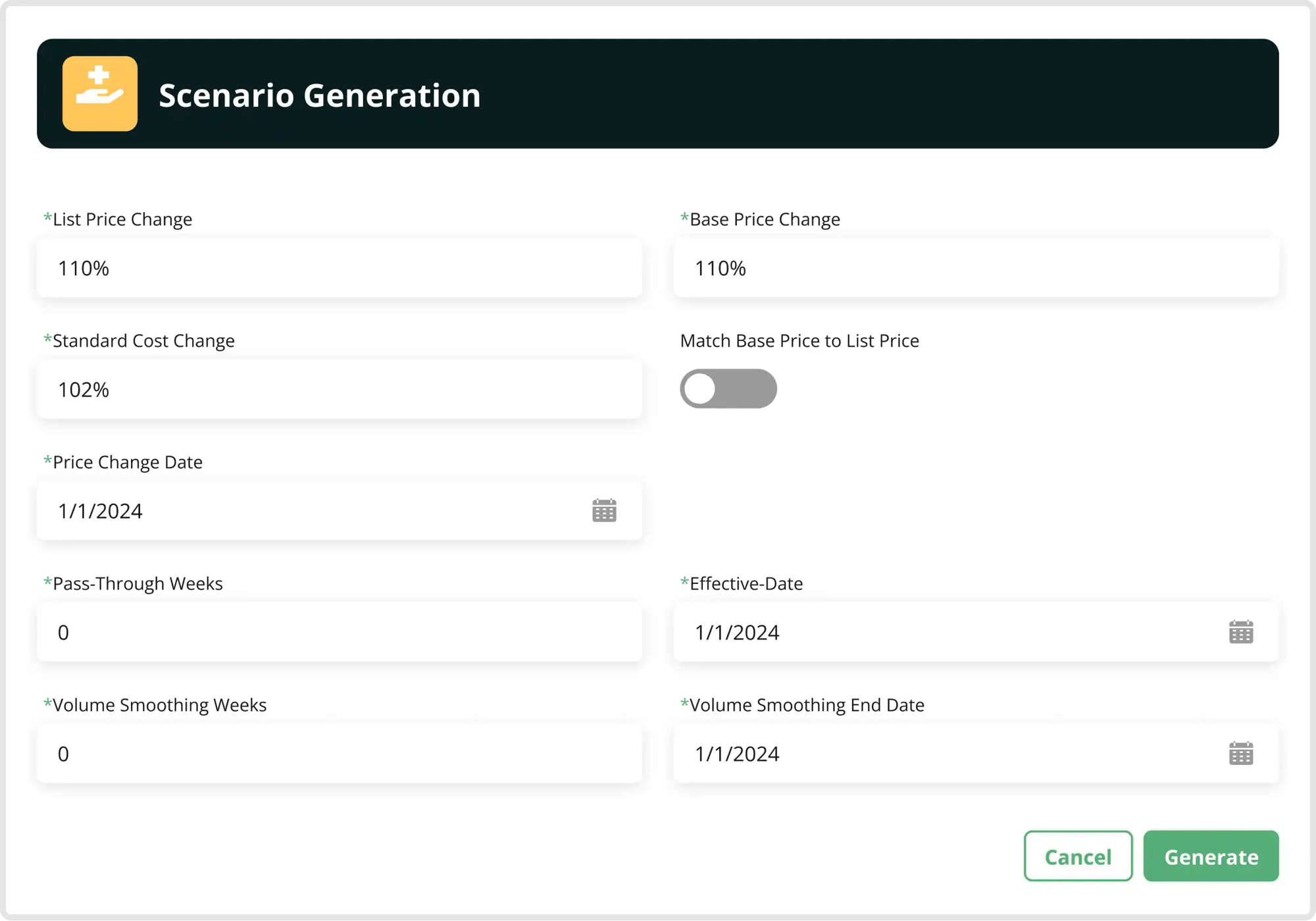Click the Cancel button

(x=1078, y=856)
